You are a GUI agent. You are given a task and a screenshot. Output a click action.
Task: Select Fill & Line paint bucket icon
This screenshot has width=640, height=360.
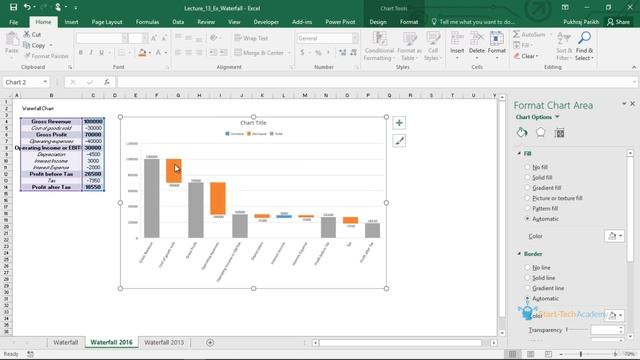point(522,133)
